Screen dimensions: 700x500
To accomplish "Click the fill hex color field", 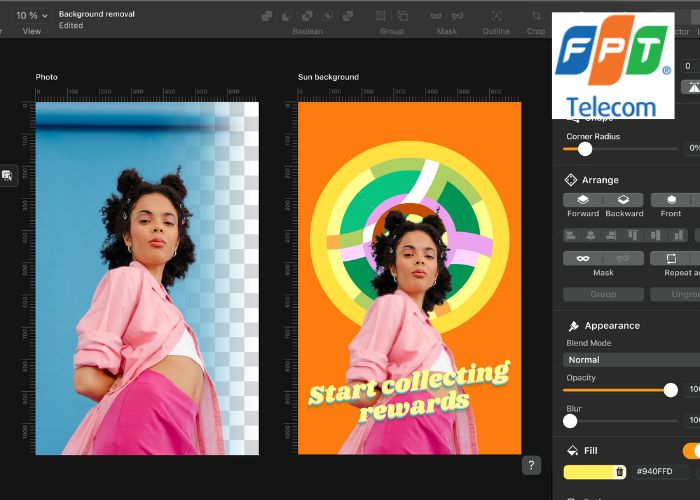I will point(662,472).
